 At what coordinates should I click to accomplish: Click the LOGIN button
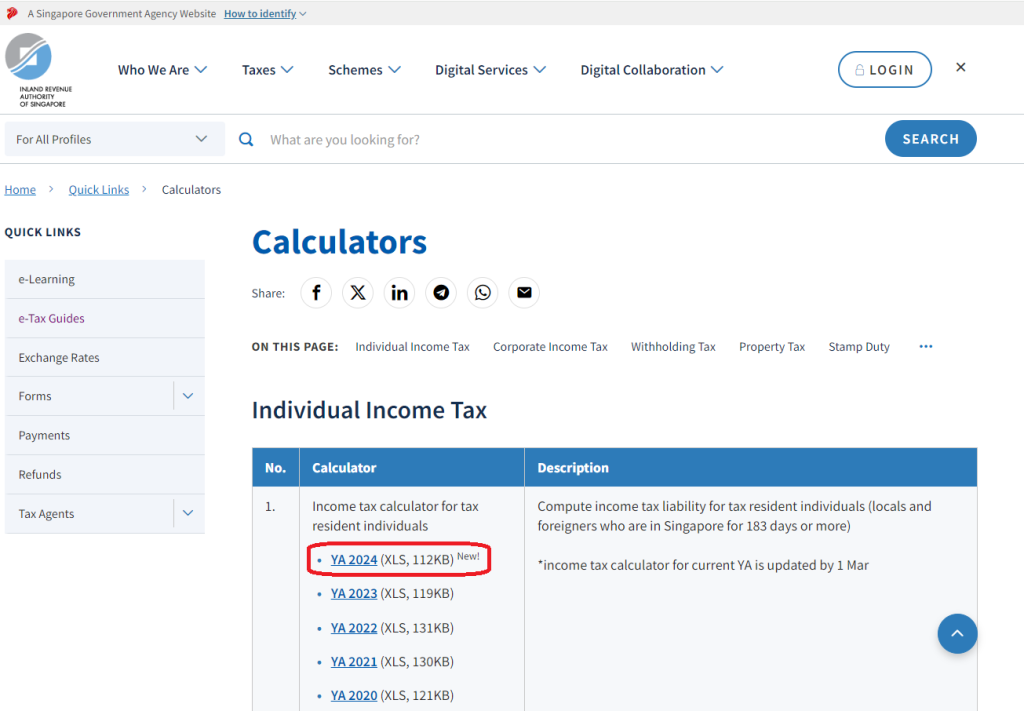click(884, 70)
